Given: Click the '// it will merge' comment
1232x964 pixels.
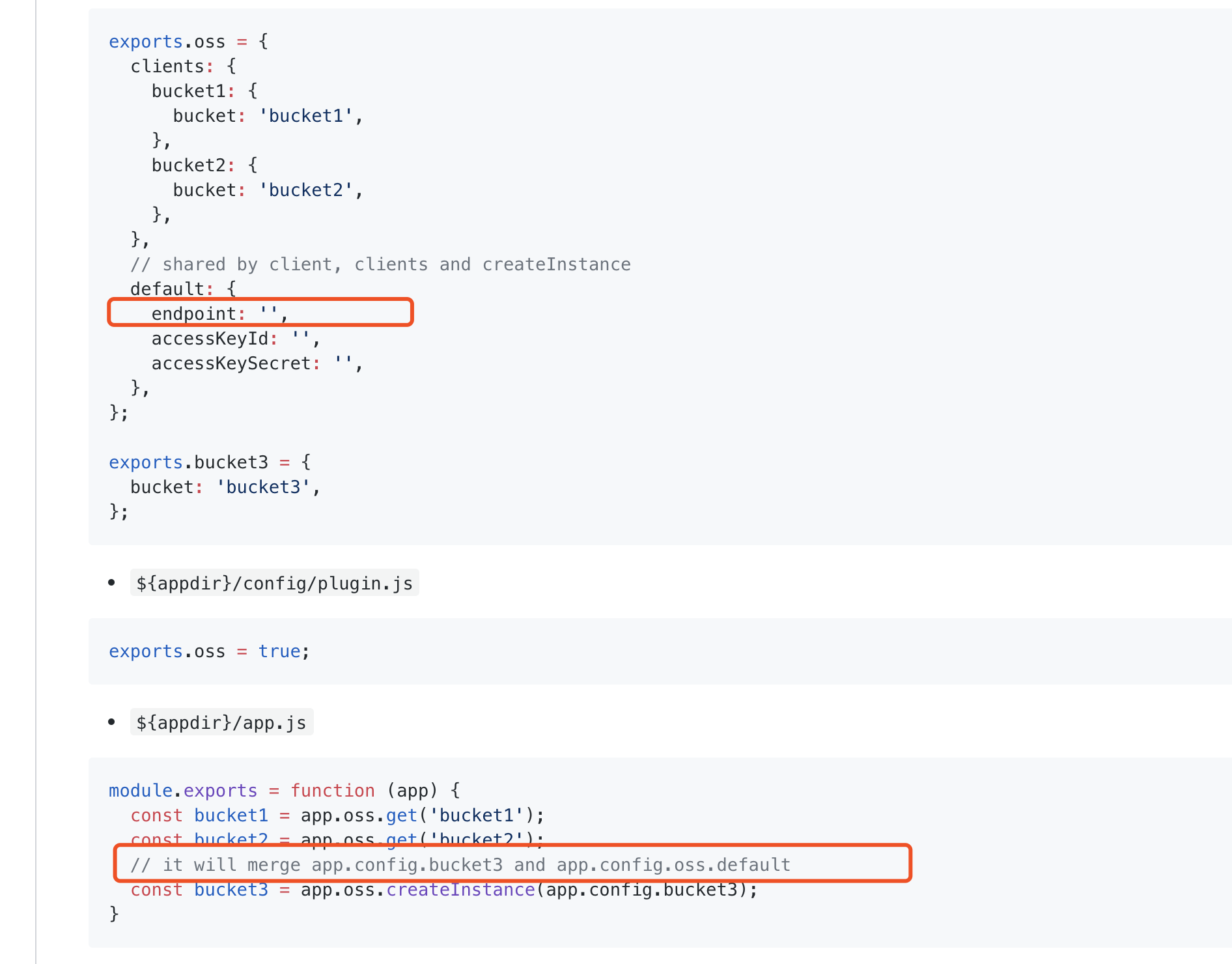Looking at the screenshot, I should point(460,865).
